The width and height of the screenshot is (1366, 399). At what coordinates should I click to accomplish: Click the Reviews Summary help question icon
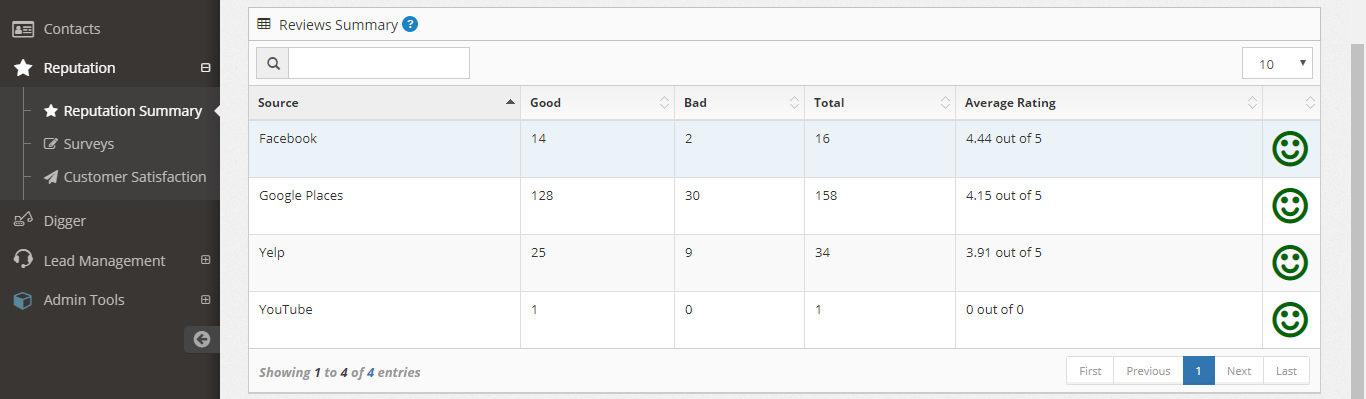click(410, 25)
